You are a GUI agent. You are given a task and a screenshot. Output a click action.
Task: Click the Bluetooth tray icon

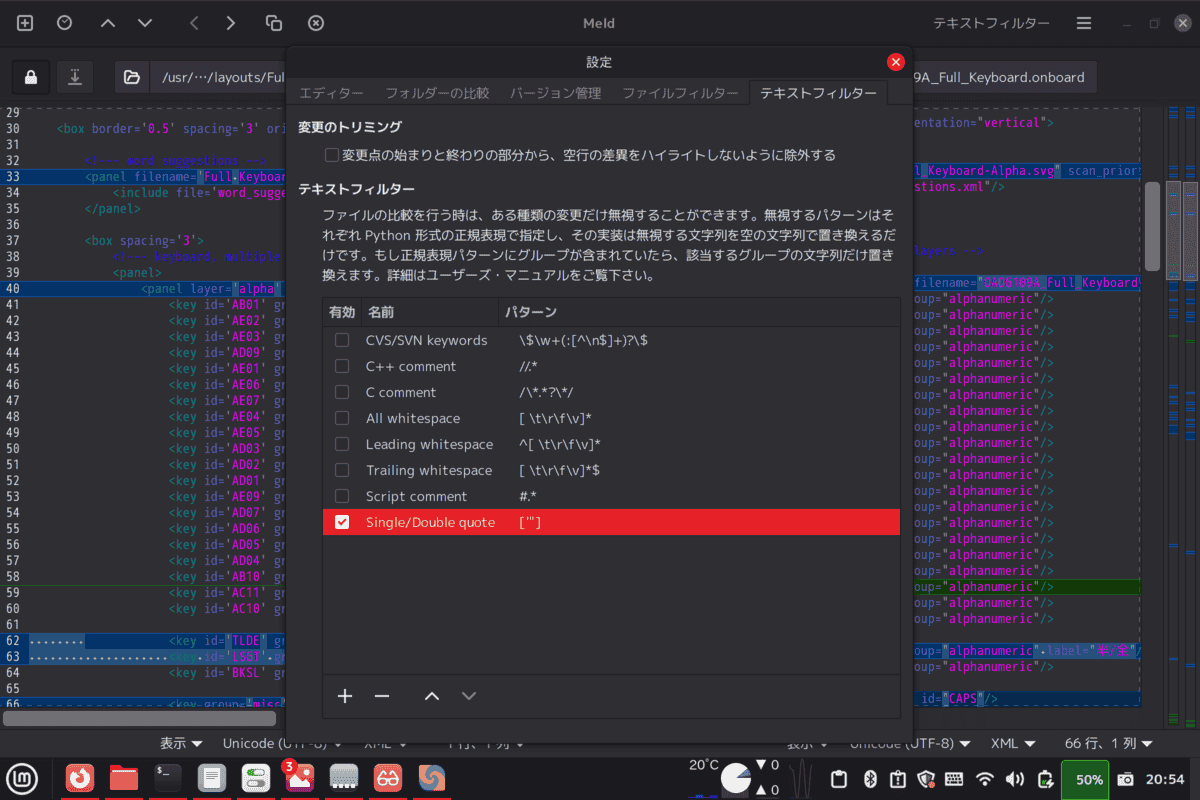(x=869, y=779)
